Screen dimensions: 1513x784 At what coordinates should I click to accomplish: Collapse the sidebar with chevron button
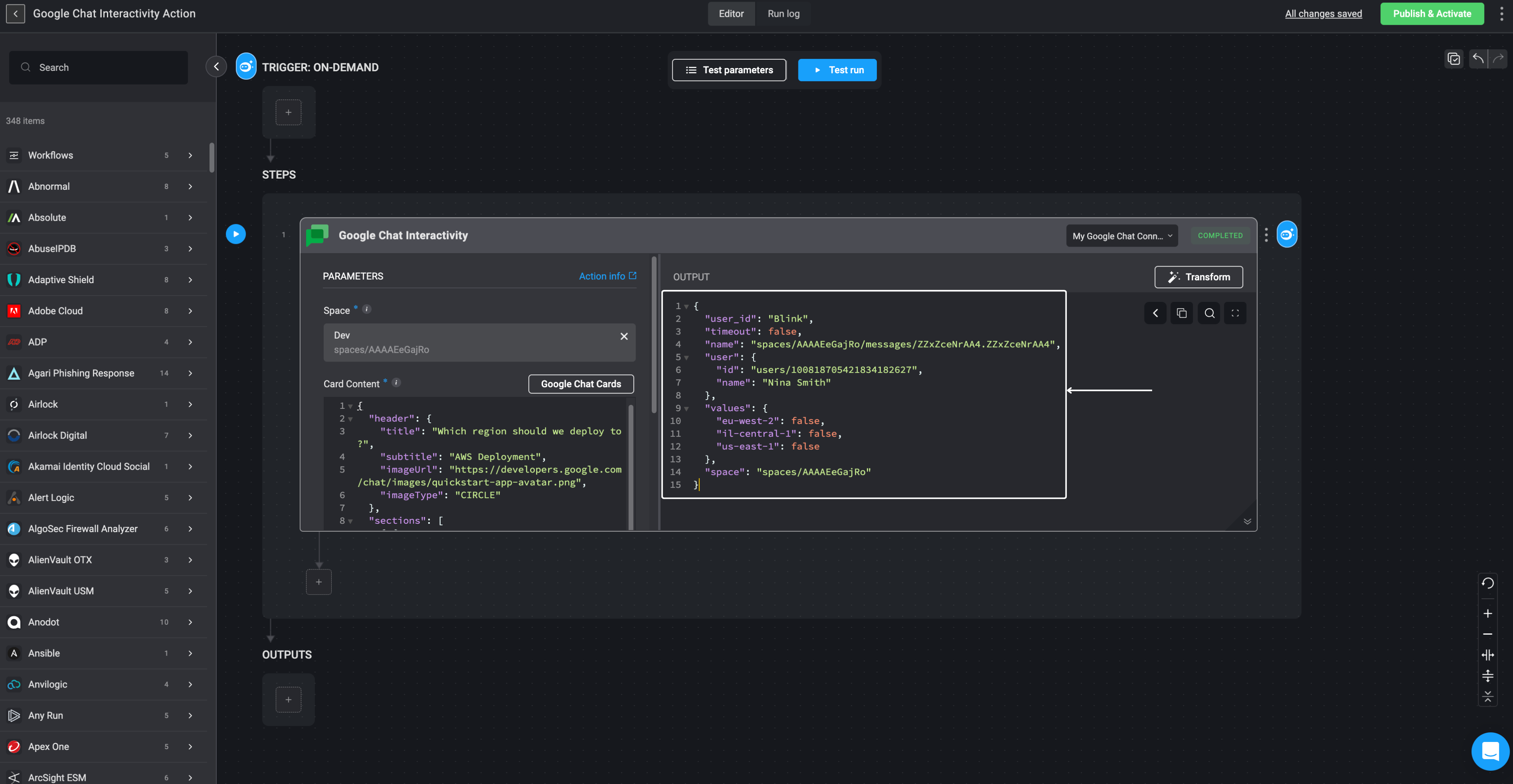pos(216,66)
